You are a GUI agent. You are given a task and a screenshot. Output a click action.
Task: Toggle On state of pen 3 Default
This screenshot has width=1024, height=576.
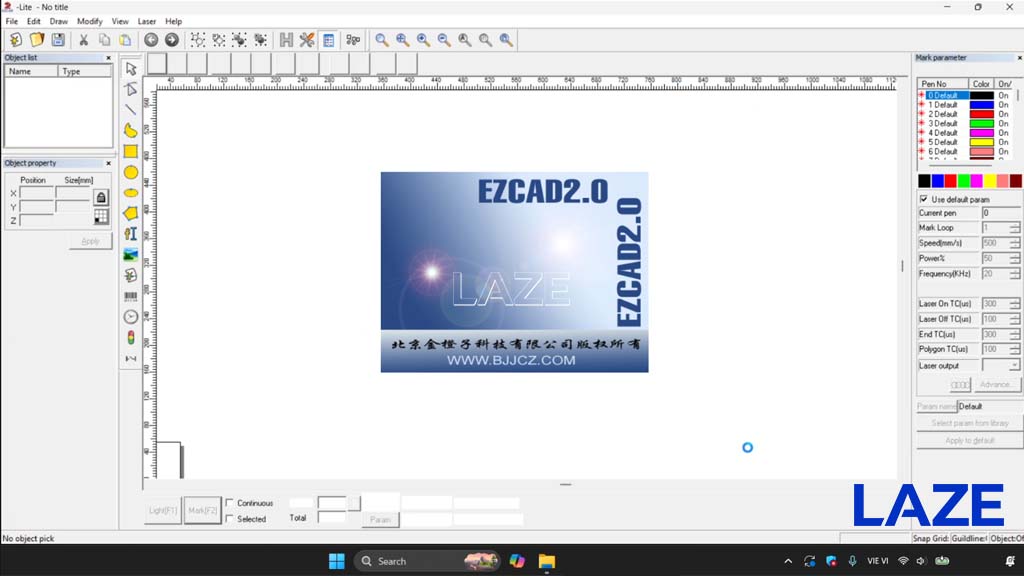pyautogui.click(x=1003, y=123)
